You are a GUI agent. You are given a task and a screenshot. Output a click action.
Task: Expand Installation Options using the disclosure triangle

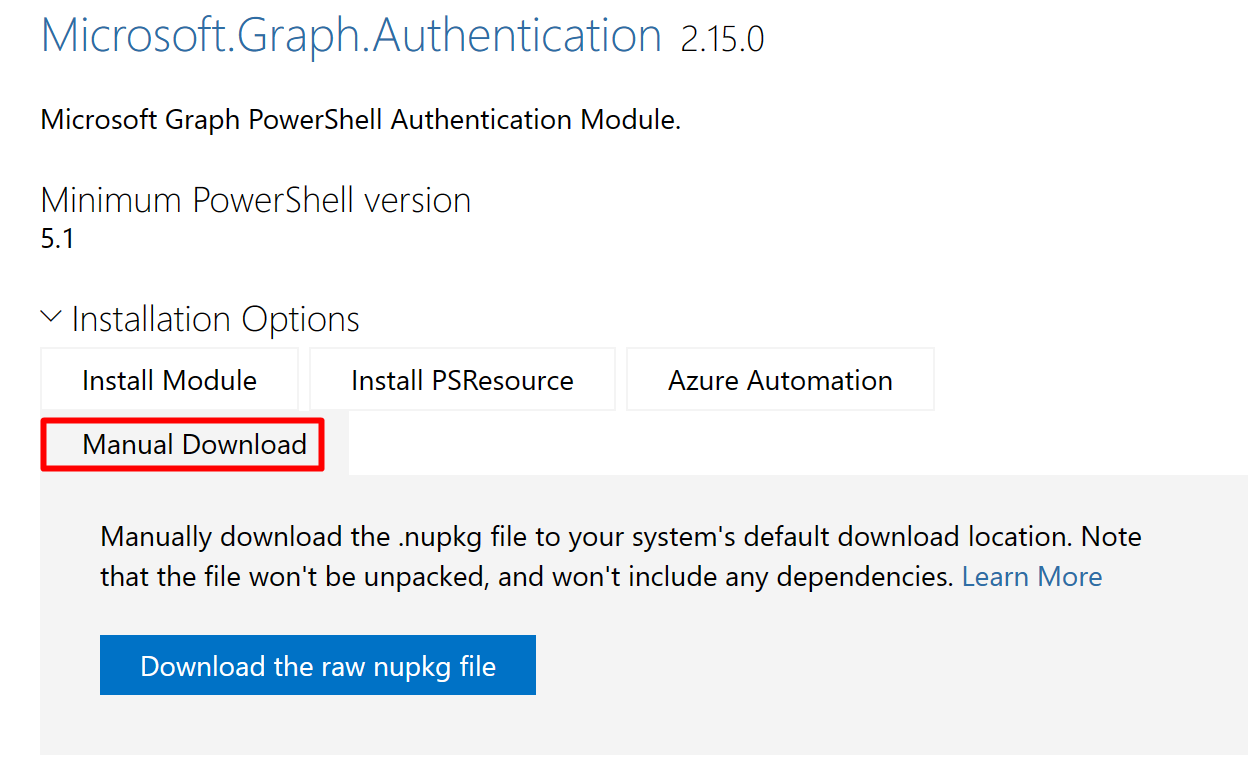click(51, 316)
